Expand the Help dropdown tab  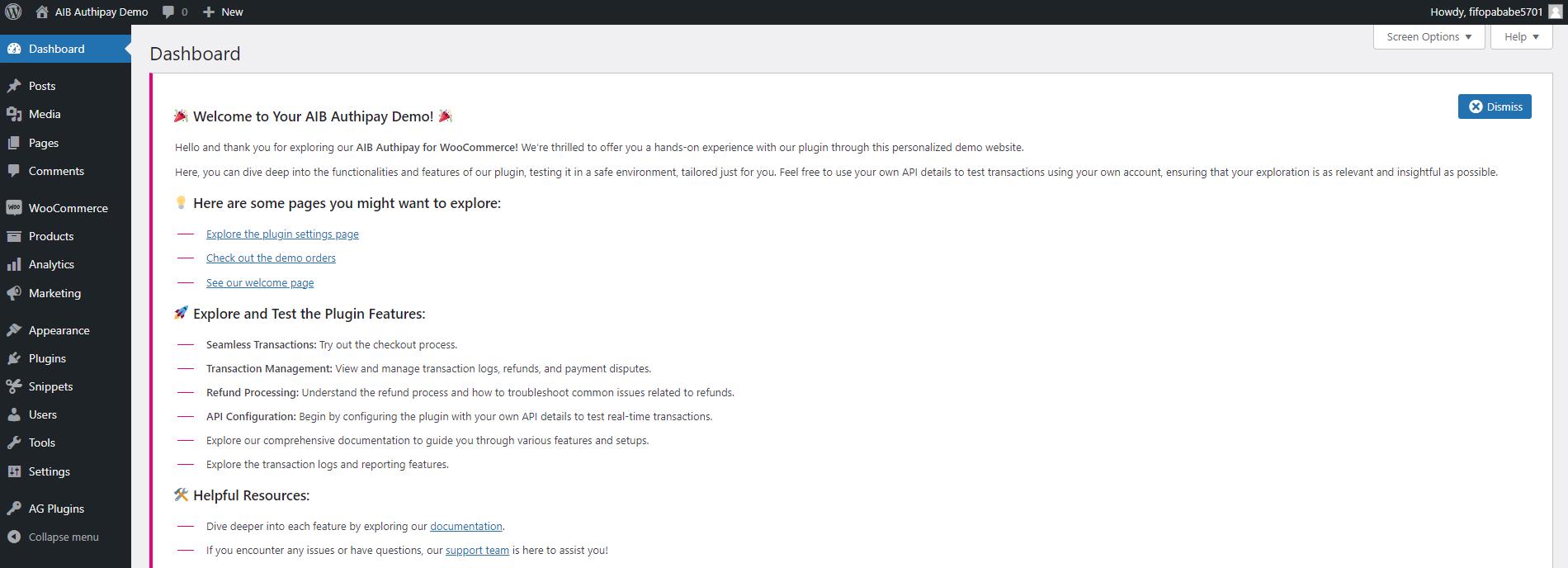[x=1521, y=36]
